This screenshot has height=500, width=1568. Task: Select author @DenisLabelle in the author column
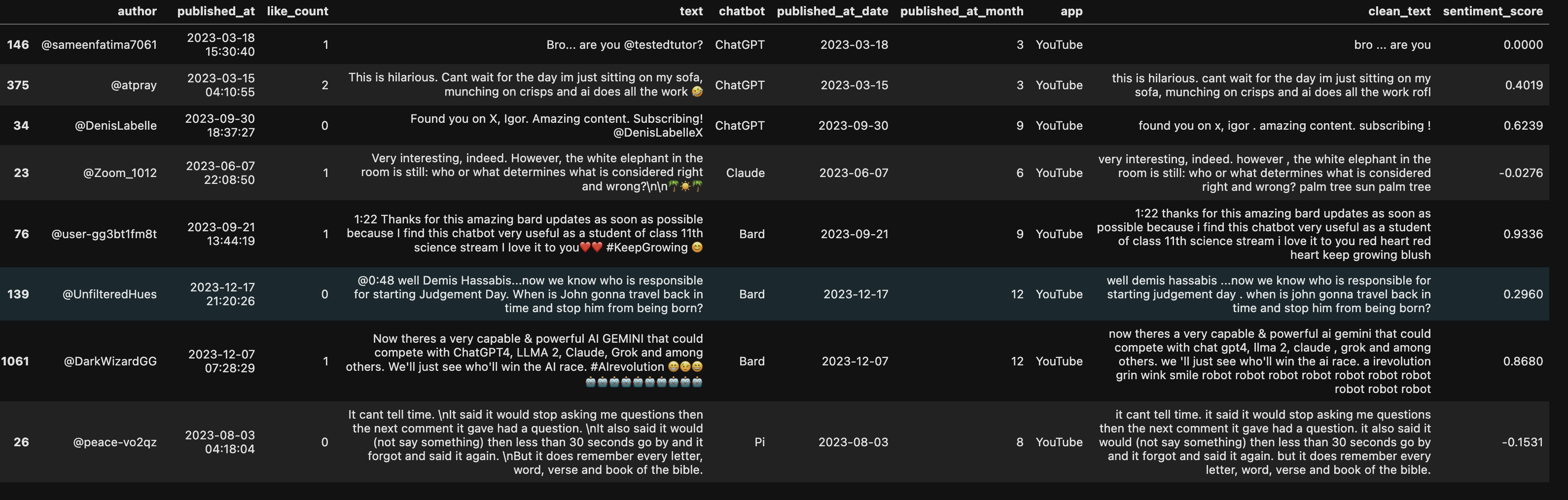(116, 125)
